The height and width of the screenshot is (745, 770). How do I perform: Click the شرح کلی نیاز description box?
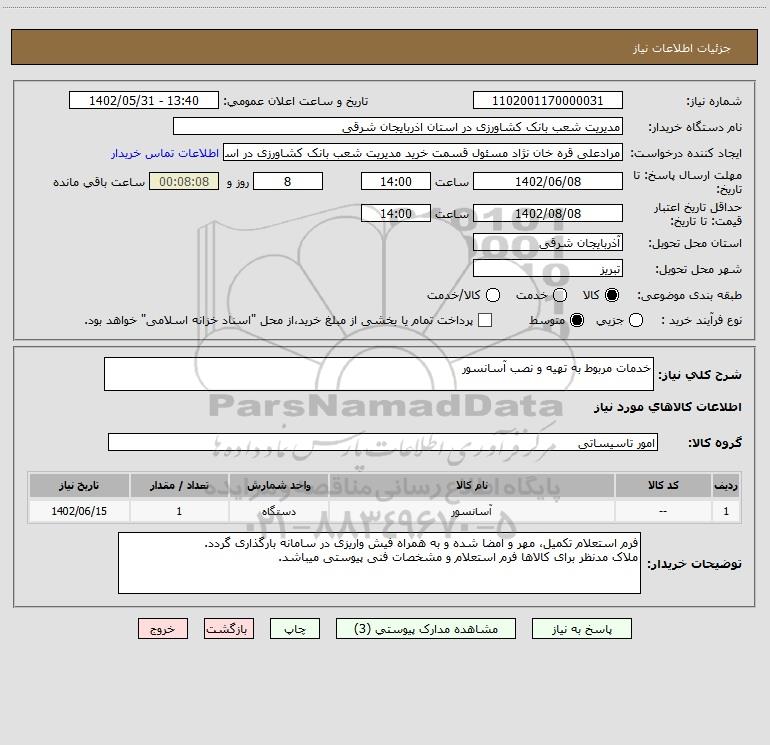(379, 374)
